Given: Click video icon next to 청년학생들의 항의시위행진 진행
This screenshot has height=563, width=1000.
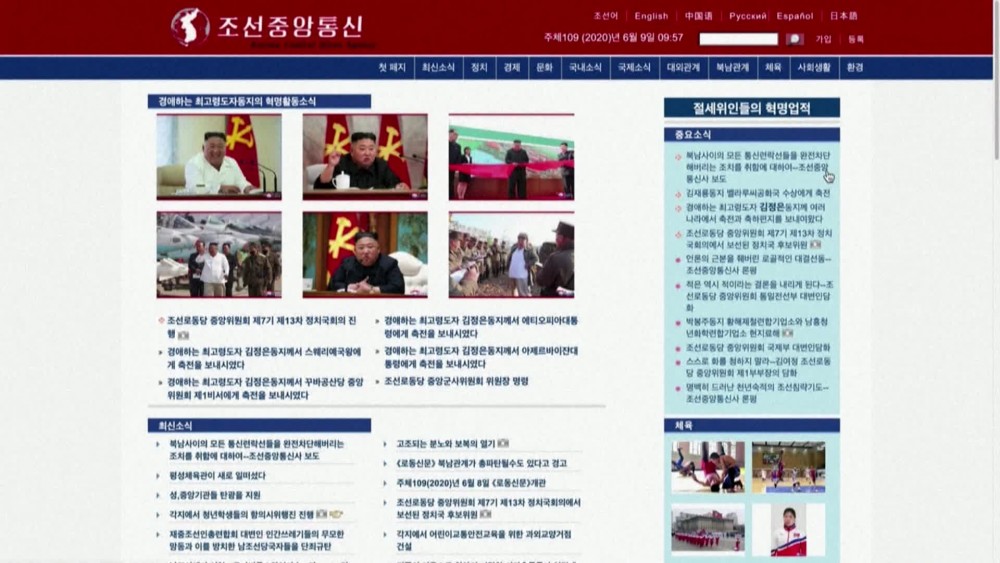Looking at the screenshot, I should (x=336, y=514).
